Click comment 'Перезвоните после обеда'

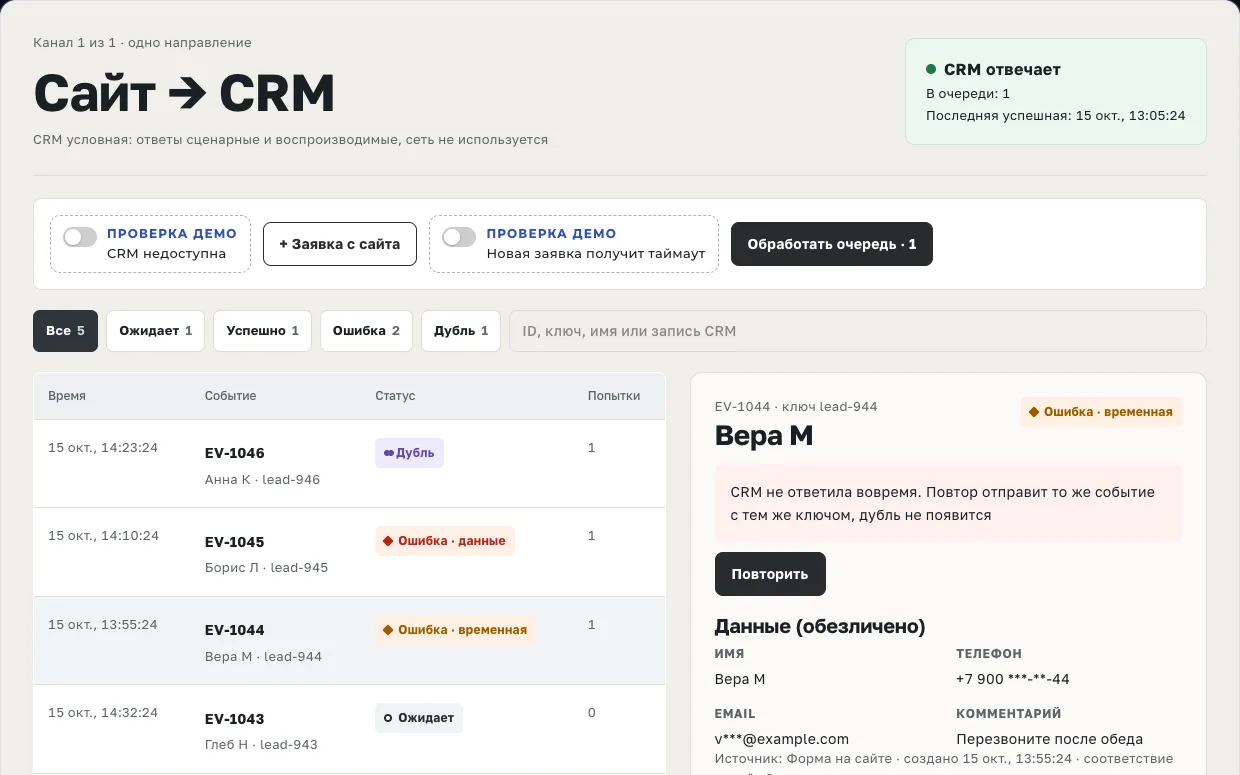[x=1049, y=740]
